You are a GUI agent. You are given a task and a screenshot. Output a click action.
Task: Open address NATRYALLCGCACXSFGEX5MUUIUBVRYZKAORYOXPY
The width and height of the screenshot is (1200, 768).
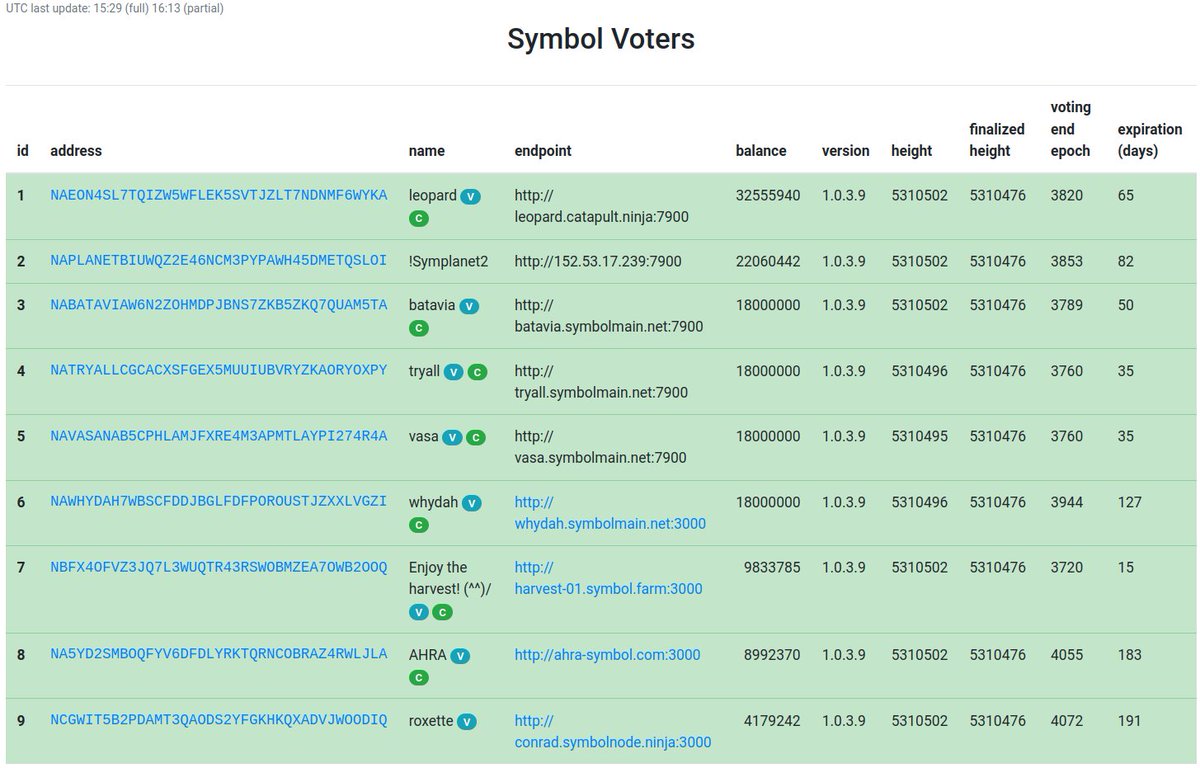point(219,371)
